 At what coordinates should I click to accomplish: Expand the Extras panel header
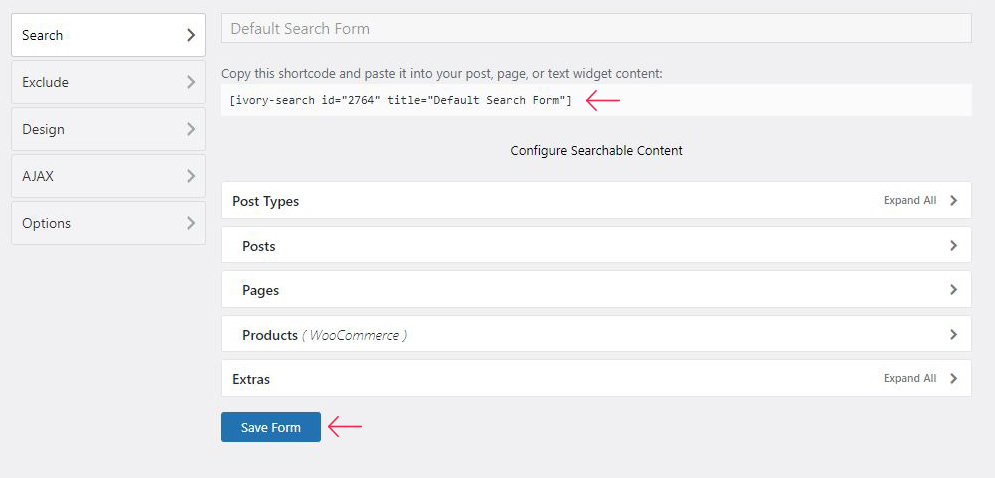point(596,379)
